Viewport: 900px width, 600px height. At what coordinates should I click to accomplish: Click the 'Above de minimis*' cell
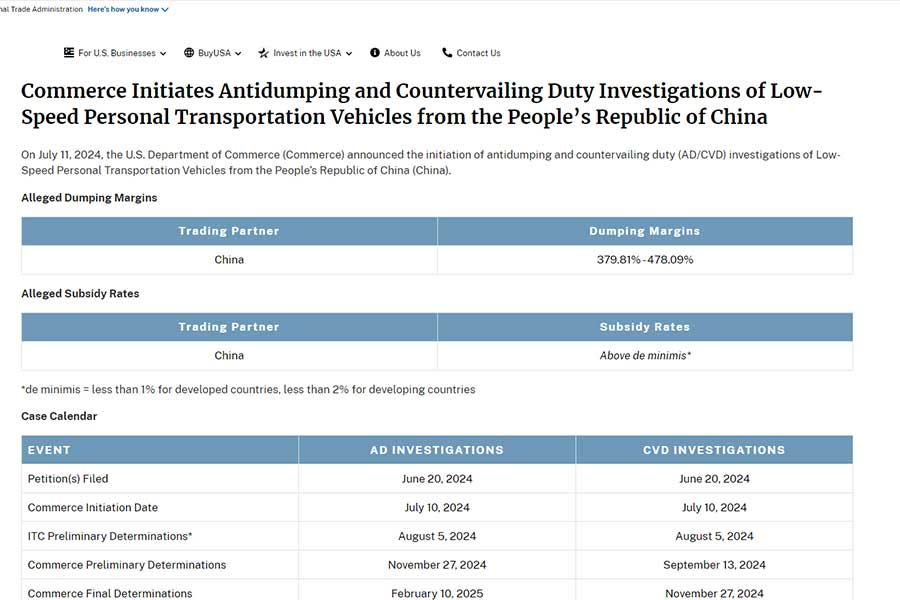point(645,355)
